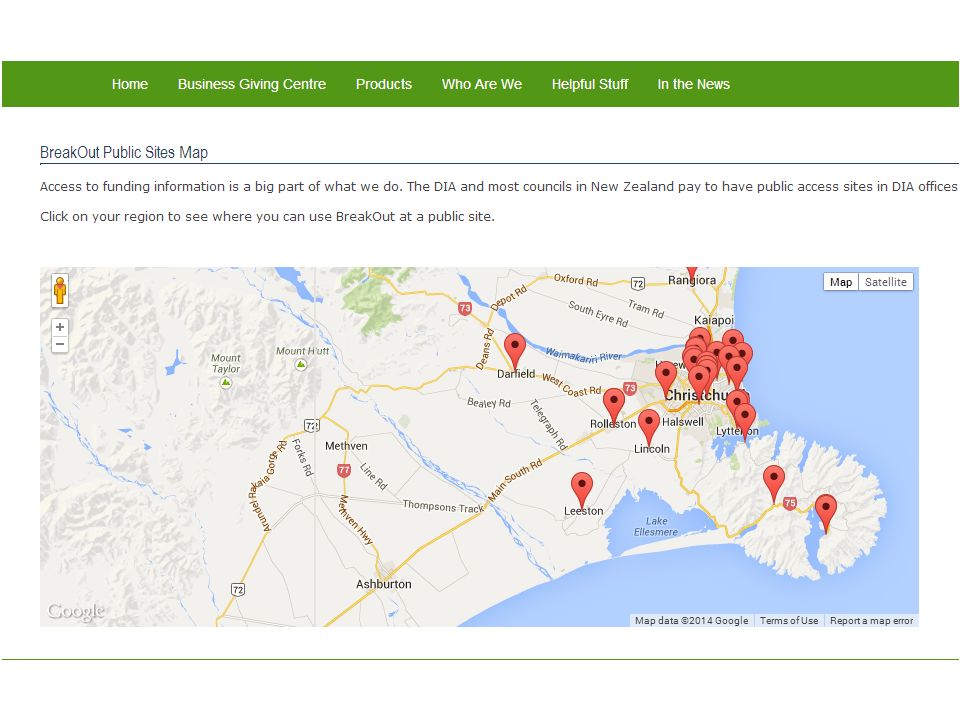960x720 pixels.
Task: Zoom in the map with plus button
Action: point(60,327)
